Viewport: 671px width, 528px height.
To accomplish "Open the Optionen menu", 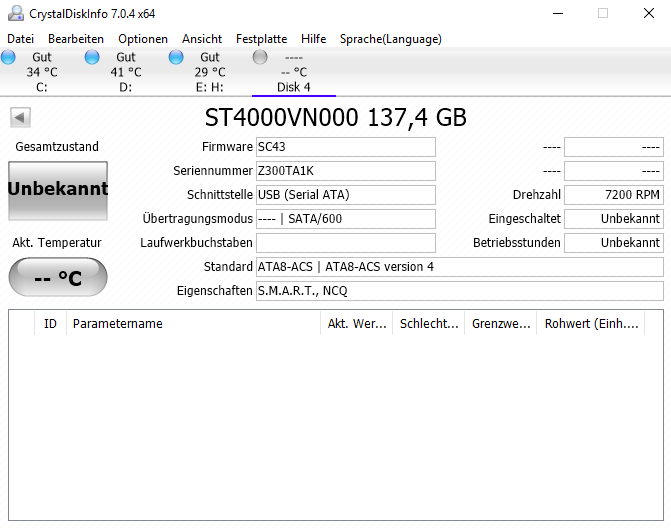I will click(143, 39).
